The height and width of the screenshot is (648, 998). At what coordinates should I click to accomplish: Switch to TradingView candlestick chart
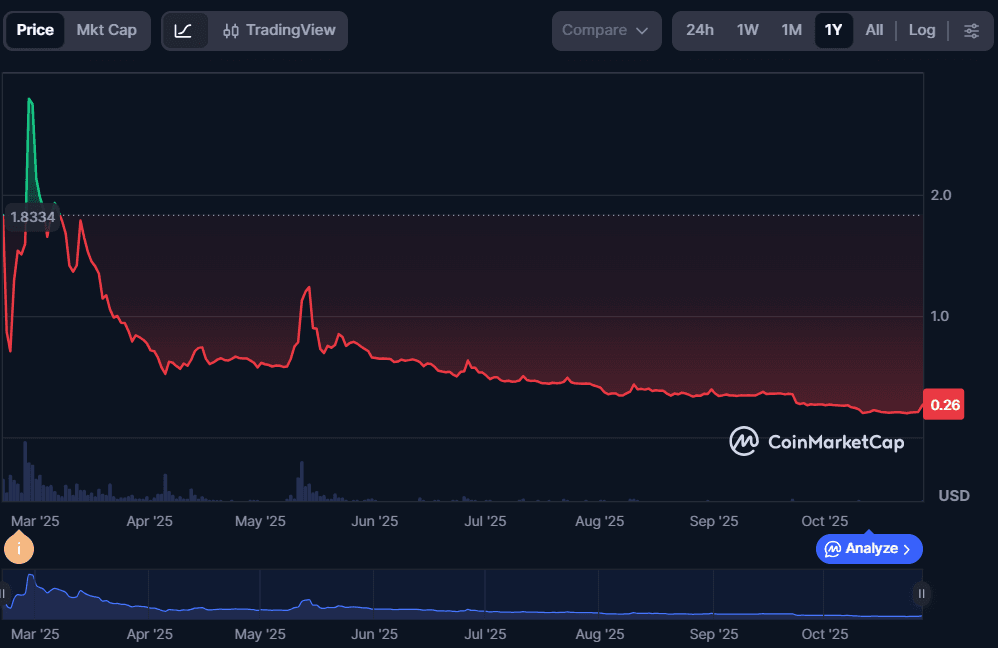click(279, 30)
